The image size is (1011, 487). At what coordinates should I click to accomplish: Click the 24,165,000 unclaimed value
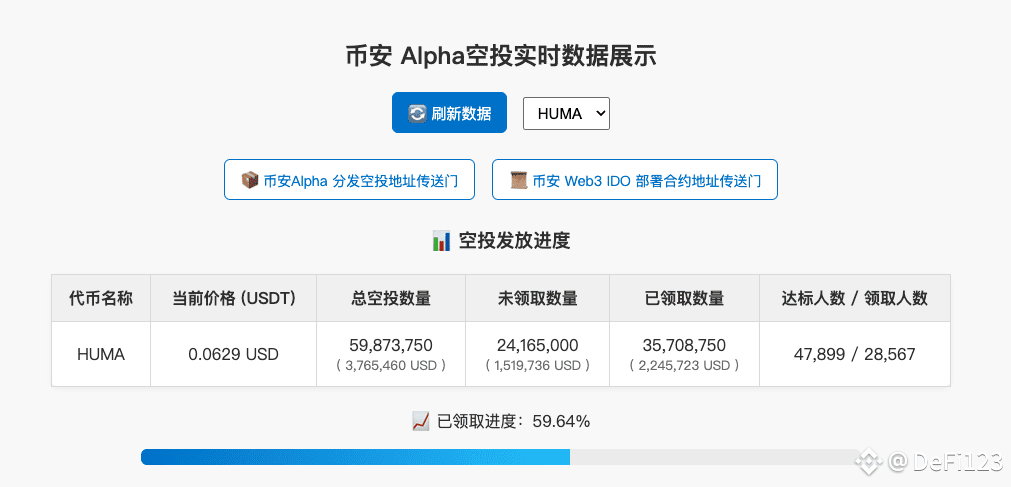click(537, 345)
